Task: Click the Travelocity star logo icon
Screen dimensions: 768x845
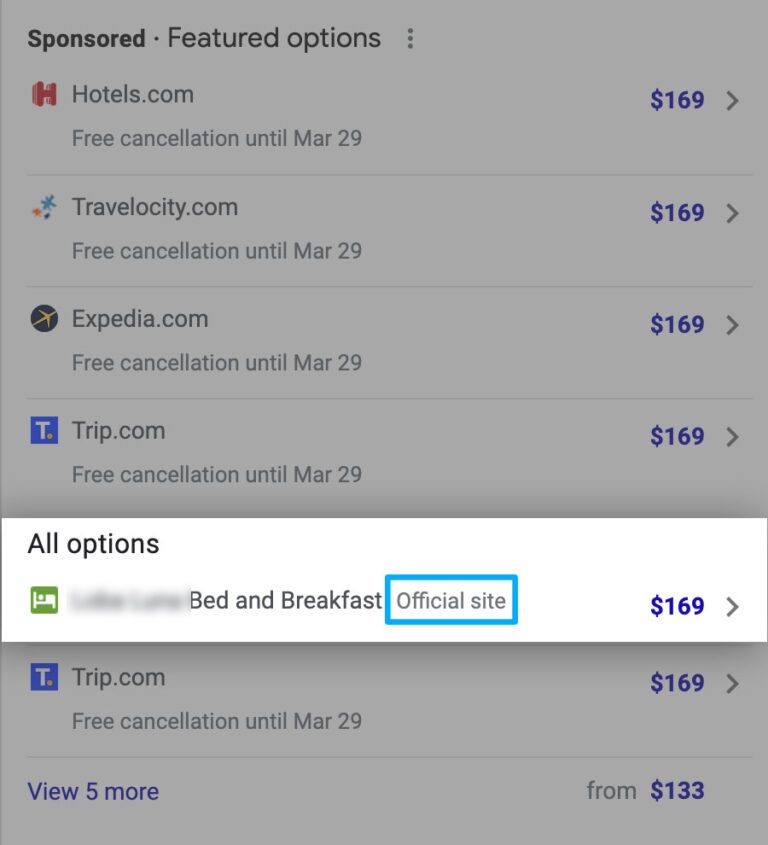Action: pyautogui.click(x=44, y=208)
